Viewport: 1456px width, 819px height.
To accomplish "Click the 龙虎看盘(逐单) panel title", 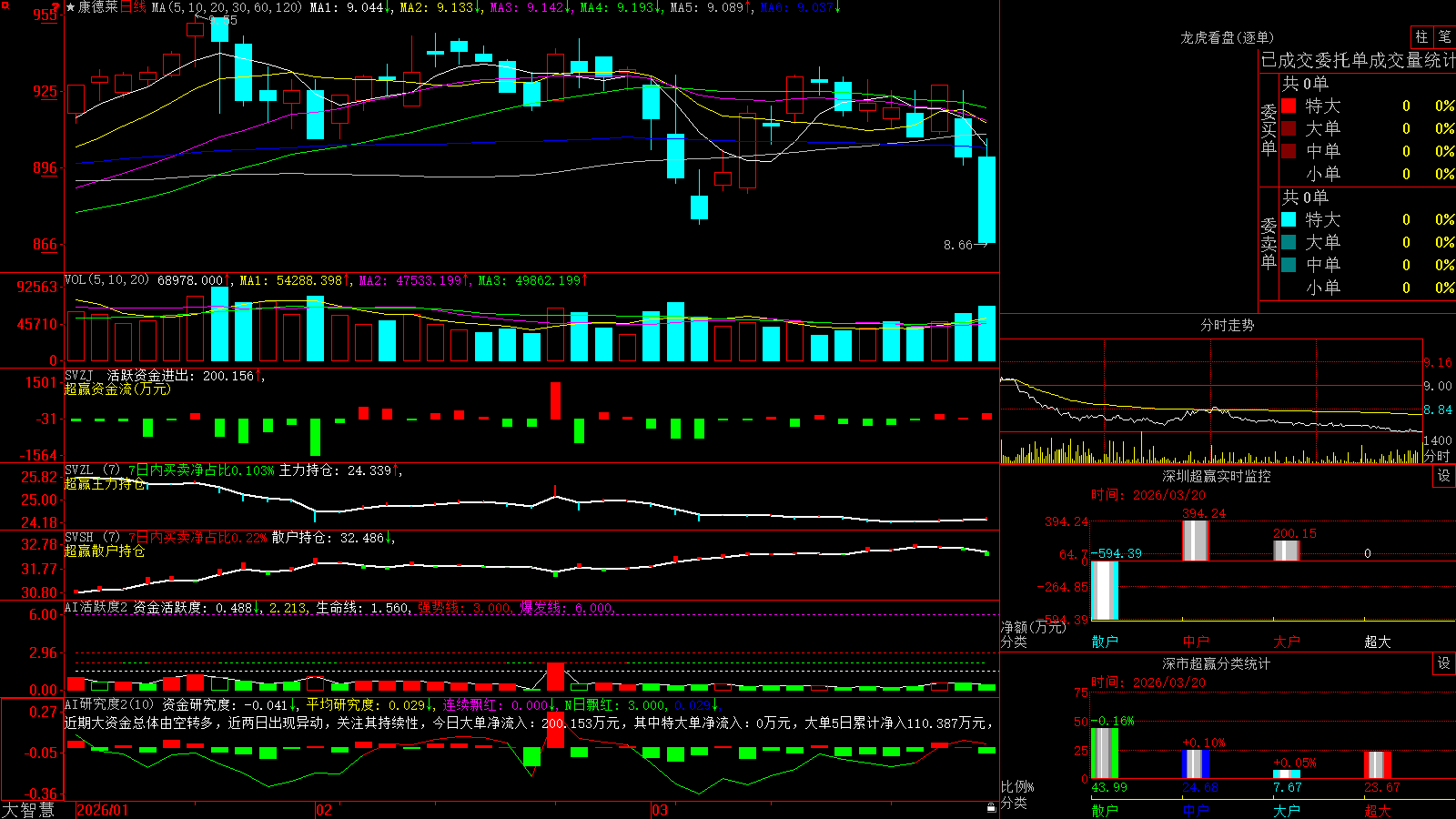I will [x=1227, y=37].
